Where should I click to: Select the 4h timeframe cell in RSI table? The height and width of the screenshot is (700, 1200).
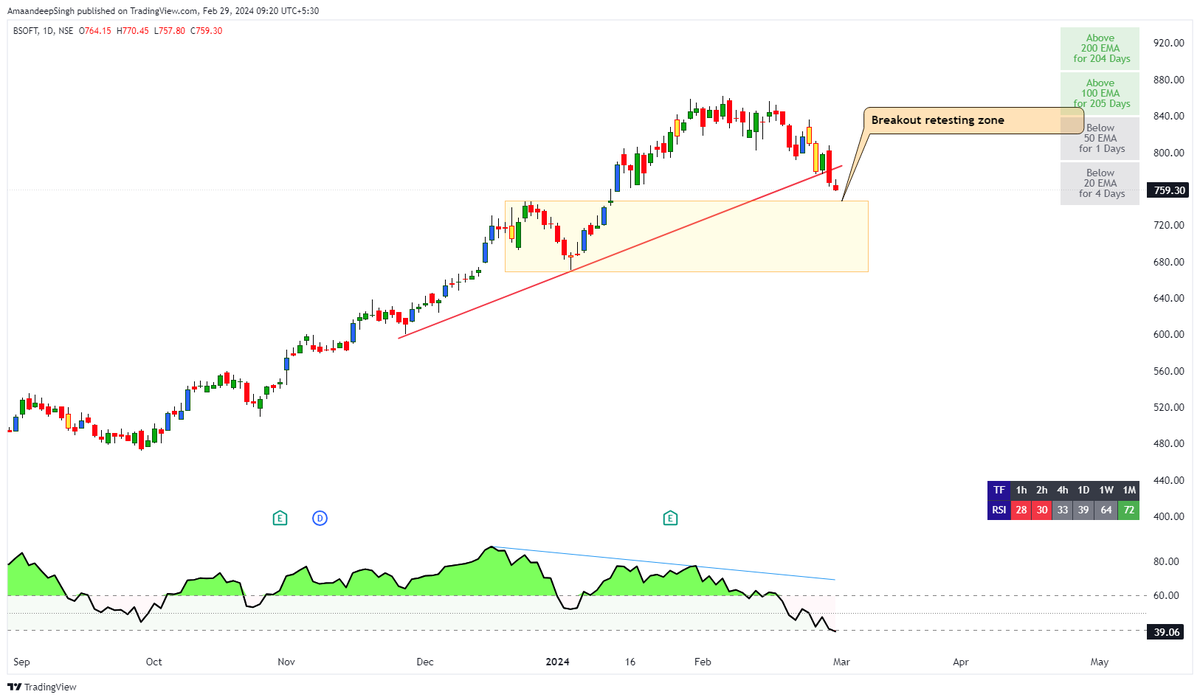pyautogui.click(x=1063, y=490)
